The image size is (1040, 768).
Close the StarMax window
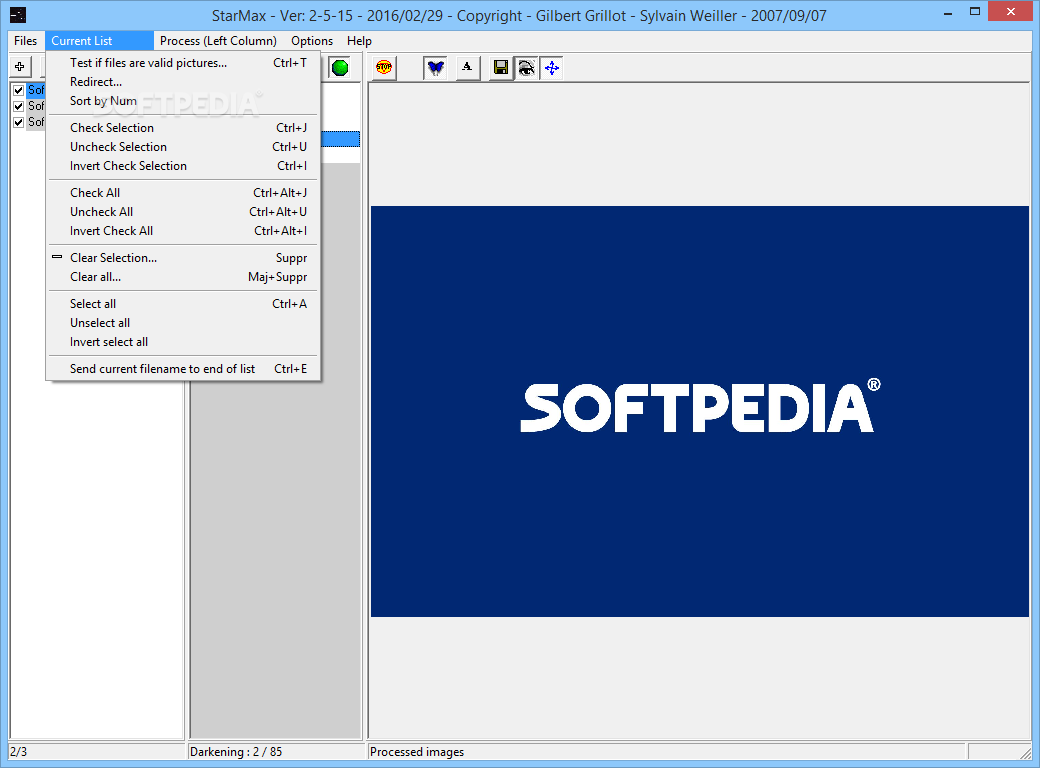(1011, 11)
